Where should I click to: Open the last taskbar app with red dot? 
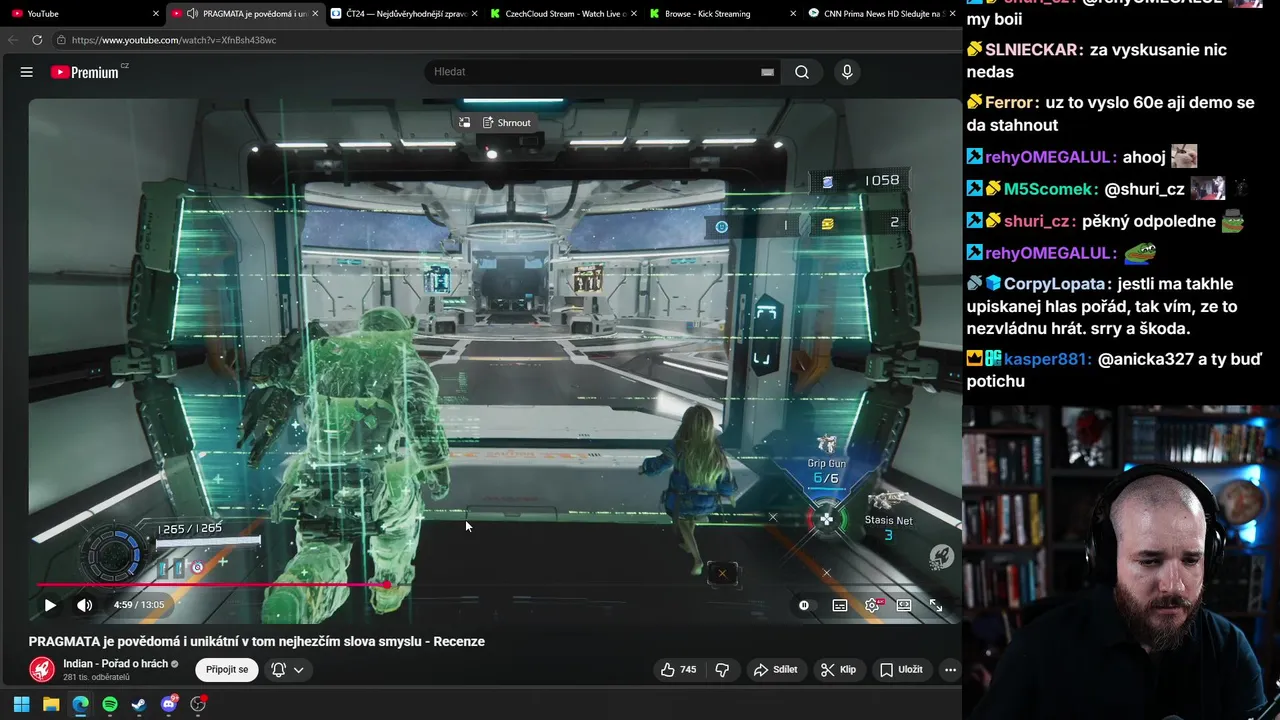tap(198, 704)
